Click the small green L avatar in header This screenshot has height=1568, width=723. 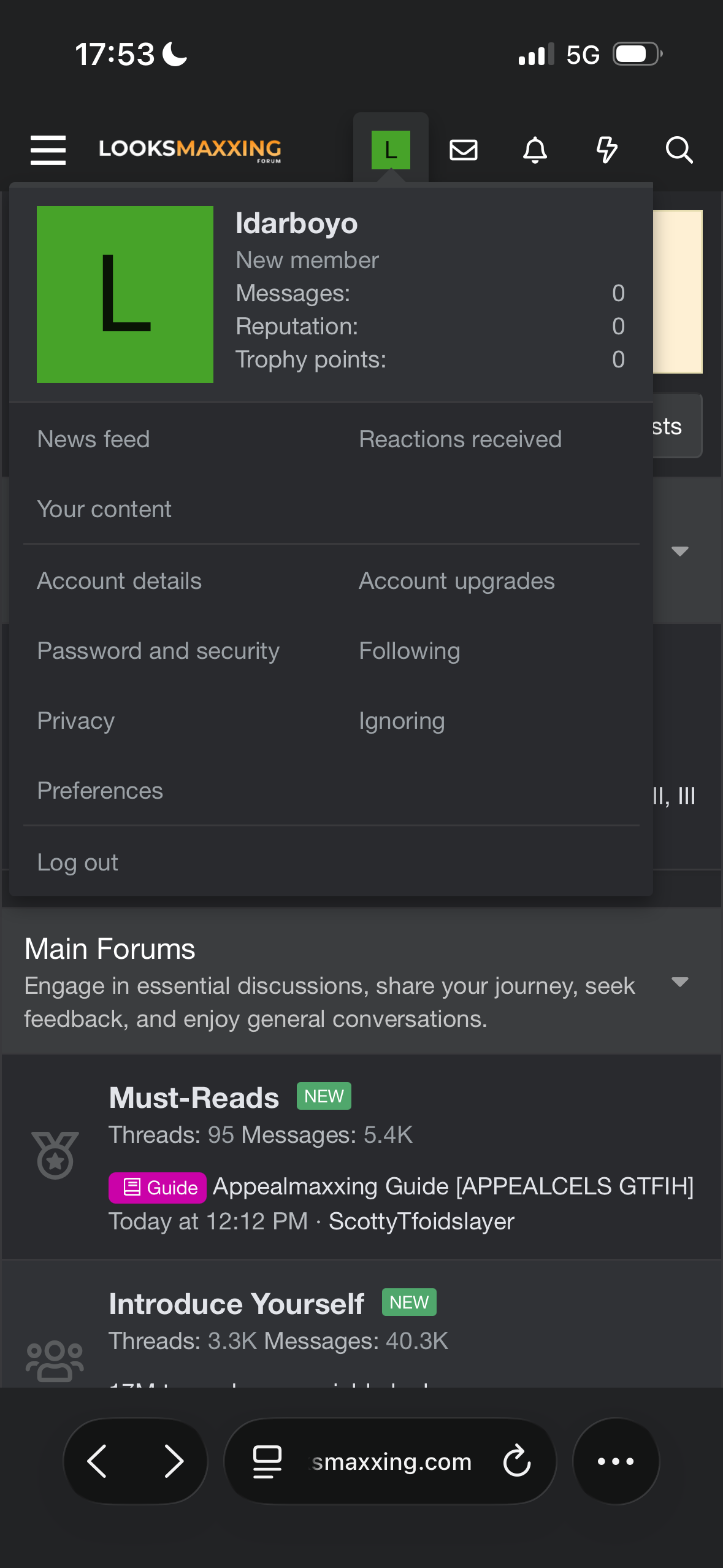(x=391, y=150)
